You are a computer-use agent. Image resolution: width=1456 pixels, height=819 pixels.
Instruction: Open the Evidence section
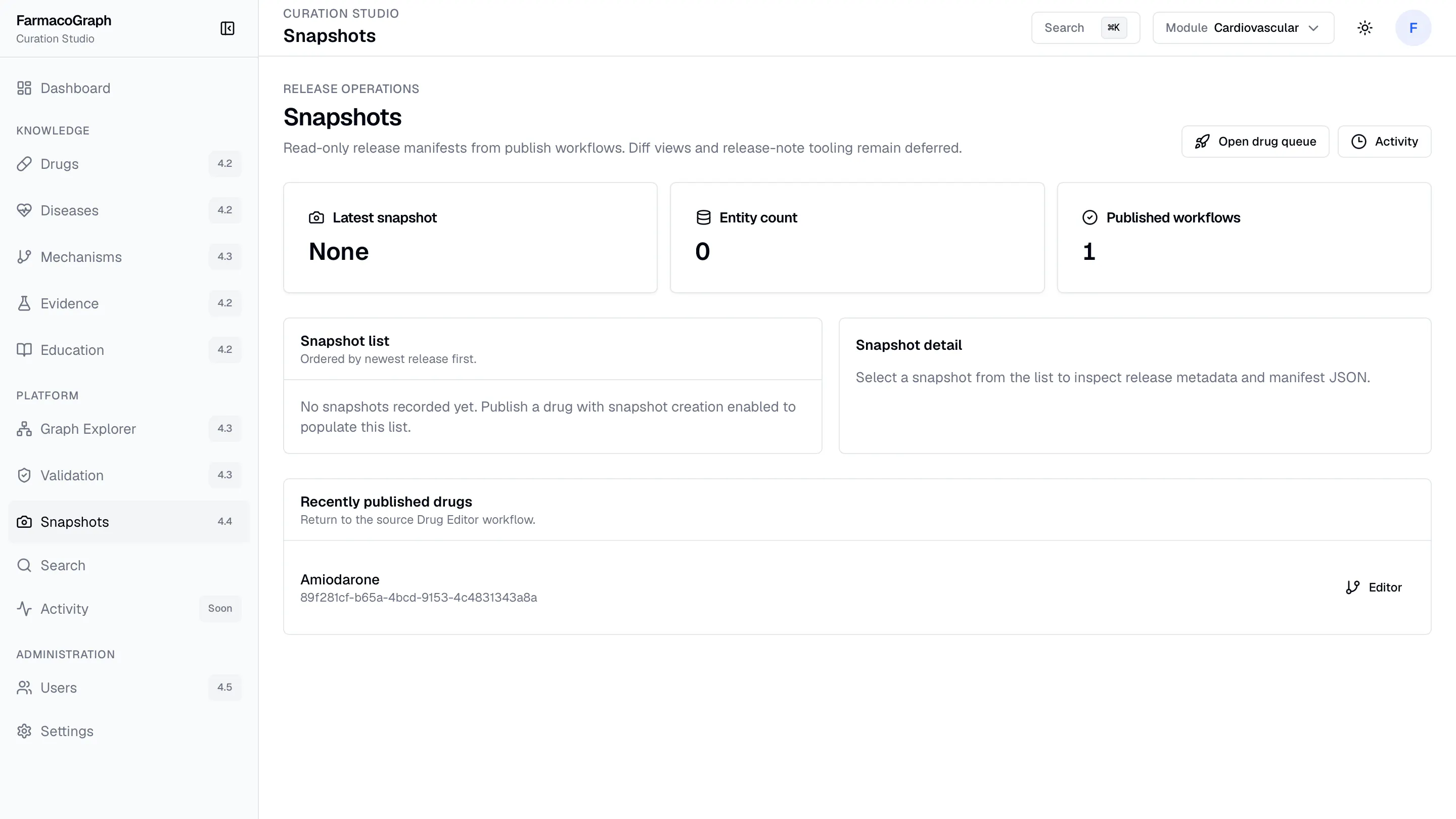(x=129, y=303)
